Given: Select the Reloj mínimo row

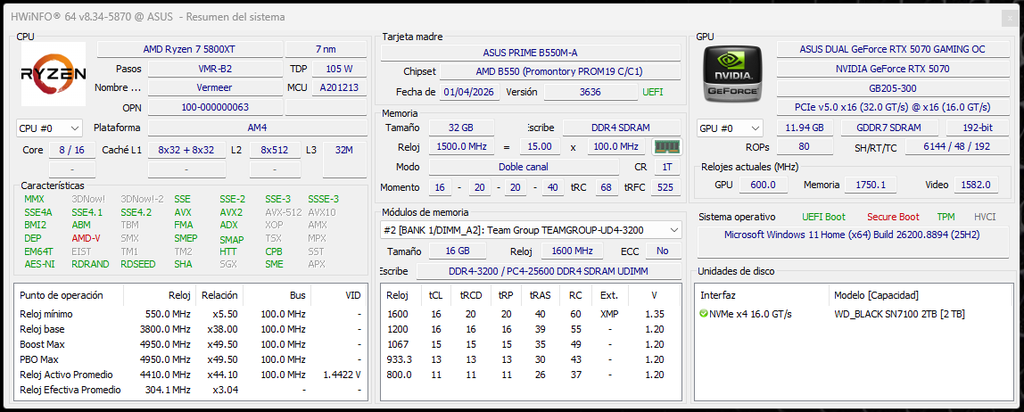Looking at the screenshot, I should [x=190, y=314].
